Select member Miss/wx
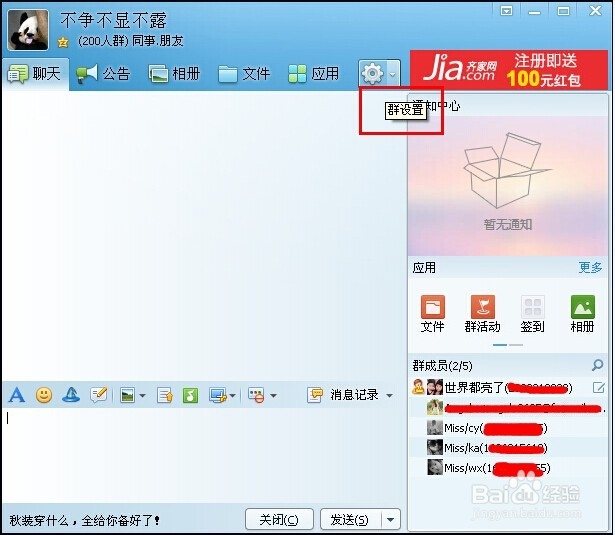 tap(508, 468)
